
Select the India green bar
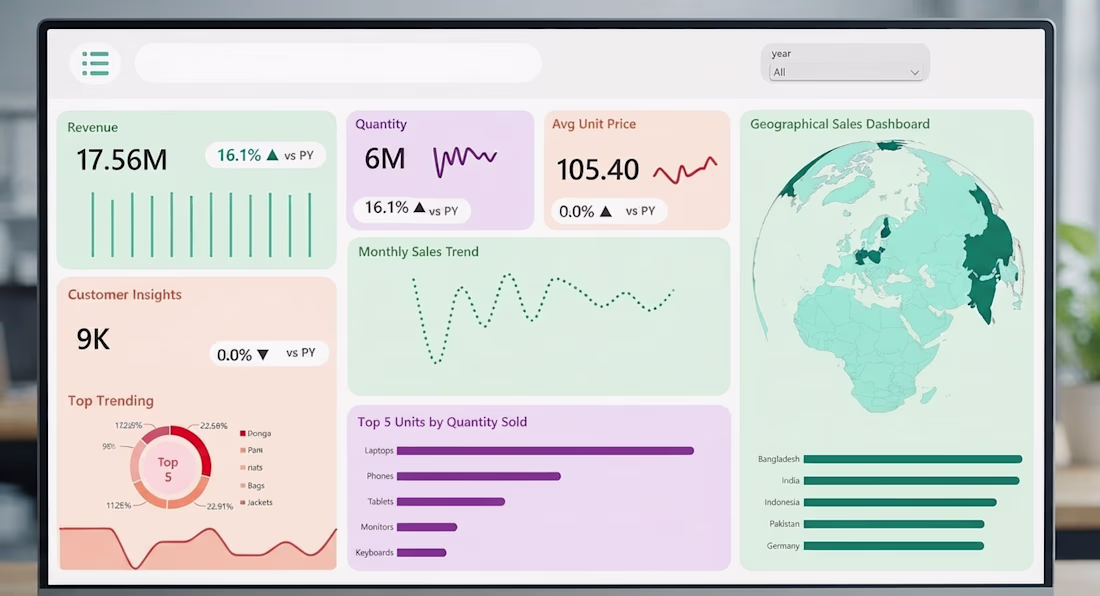coord(911,481)
